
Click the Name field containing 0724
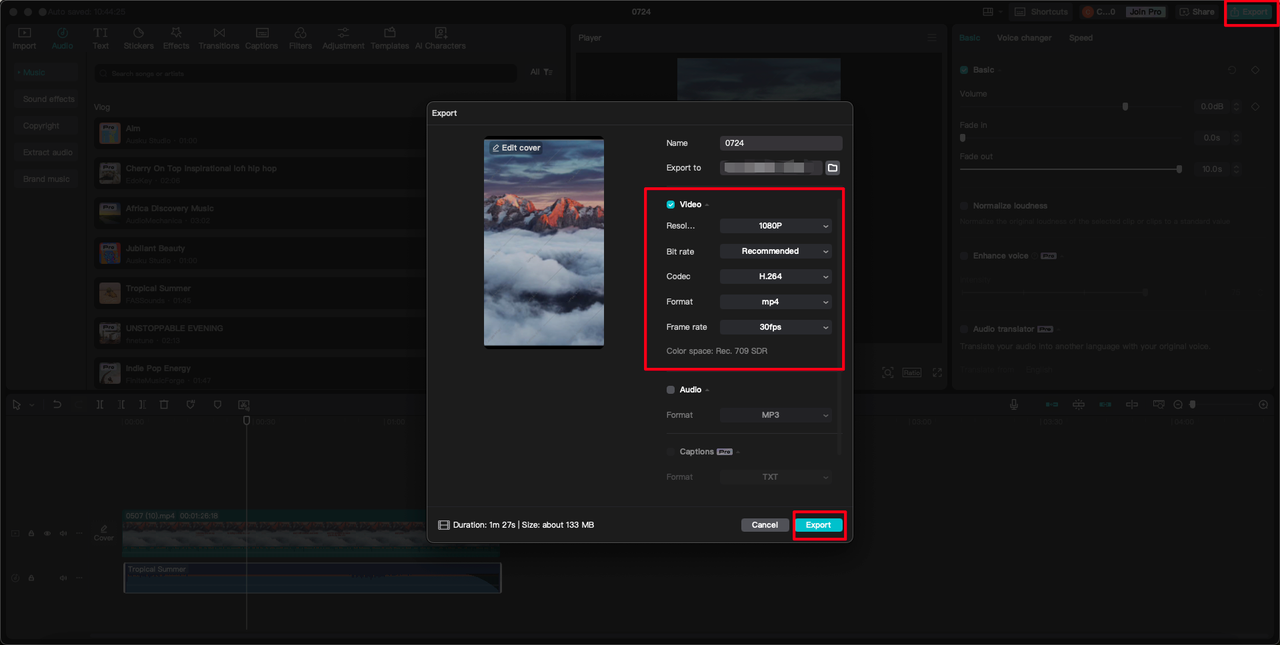(x=781, y=143)
